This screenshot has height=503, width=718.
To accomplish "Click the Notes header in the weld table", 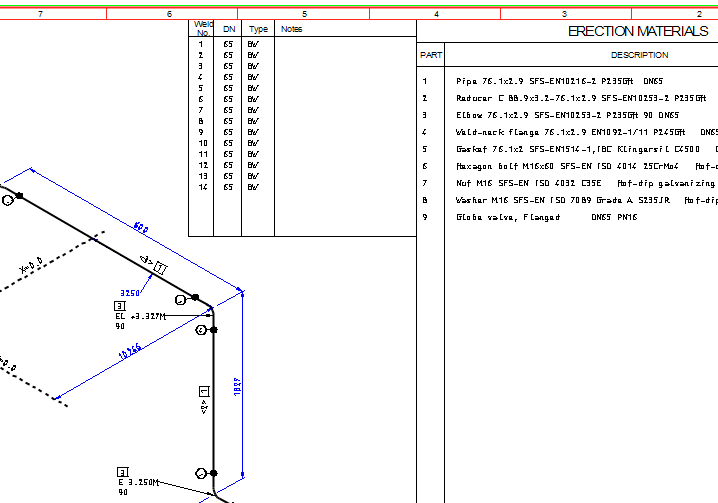I will tap(292, 29).
